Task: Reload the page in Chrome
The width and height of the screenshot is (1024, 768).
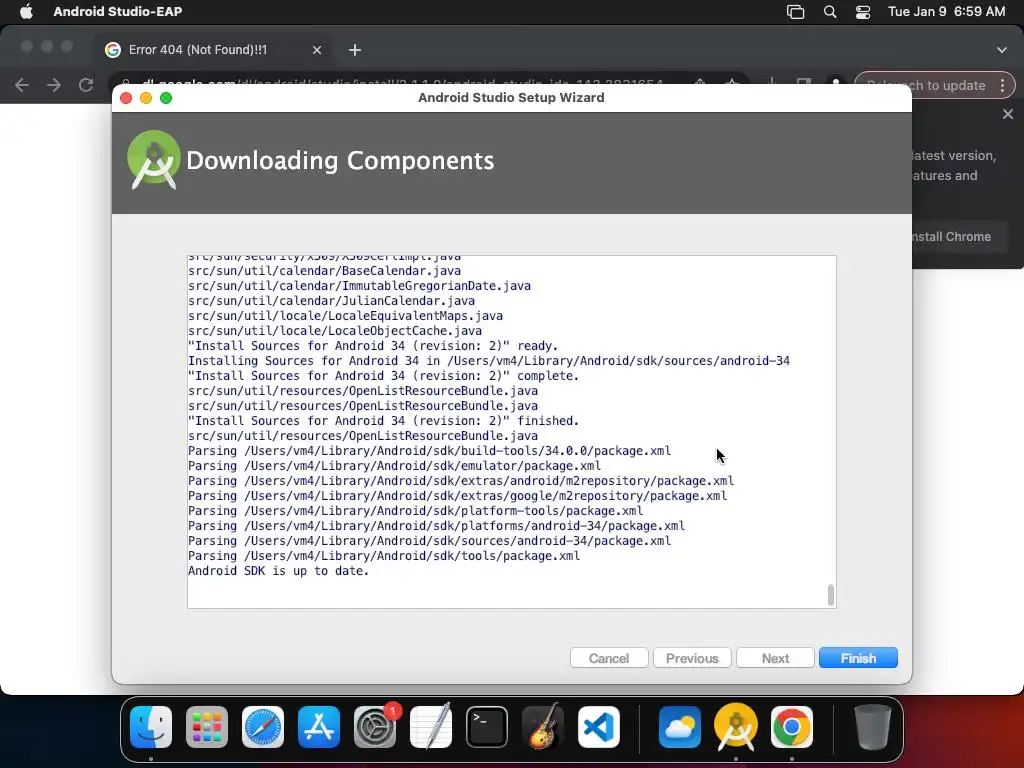Action: pos(86,85)
